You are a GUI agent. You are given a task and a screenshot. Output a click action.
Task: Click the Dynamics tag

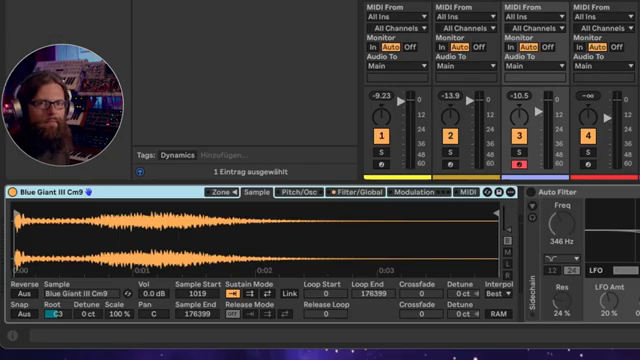click(x=178, y=155)
